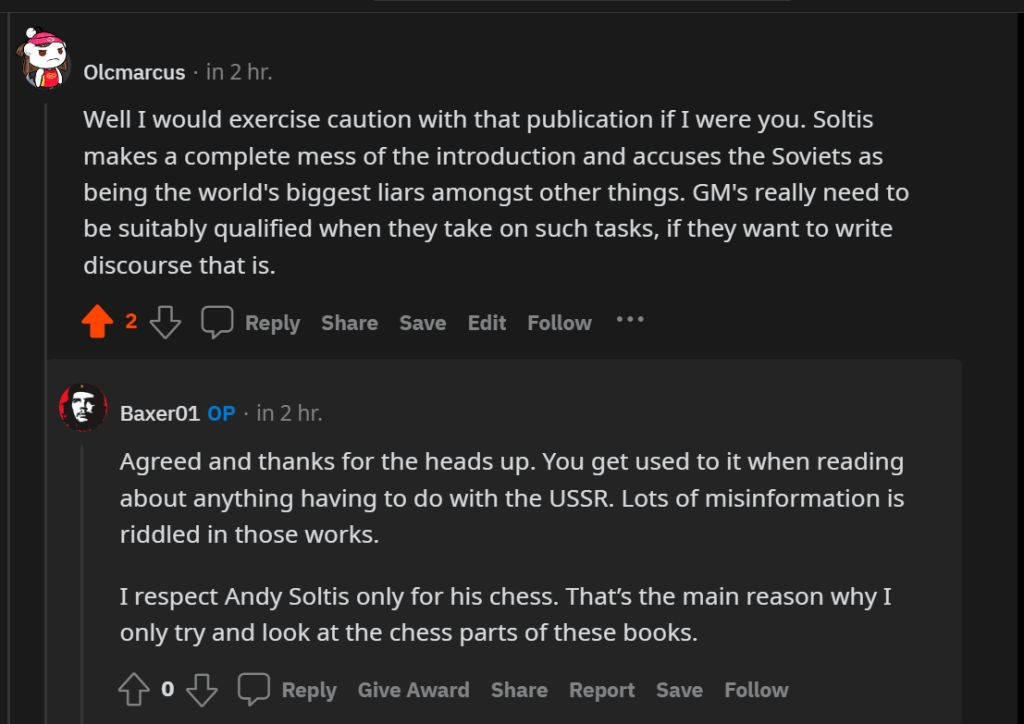Report Baxer01's reply

(602, 690)
